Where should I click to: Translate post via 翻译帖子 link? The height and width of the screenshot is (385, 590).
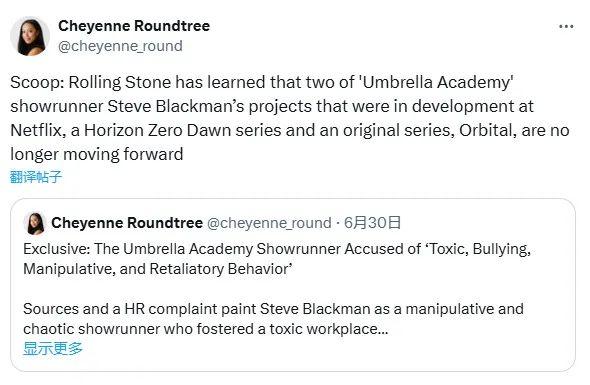tap(36, 177)
